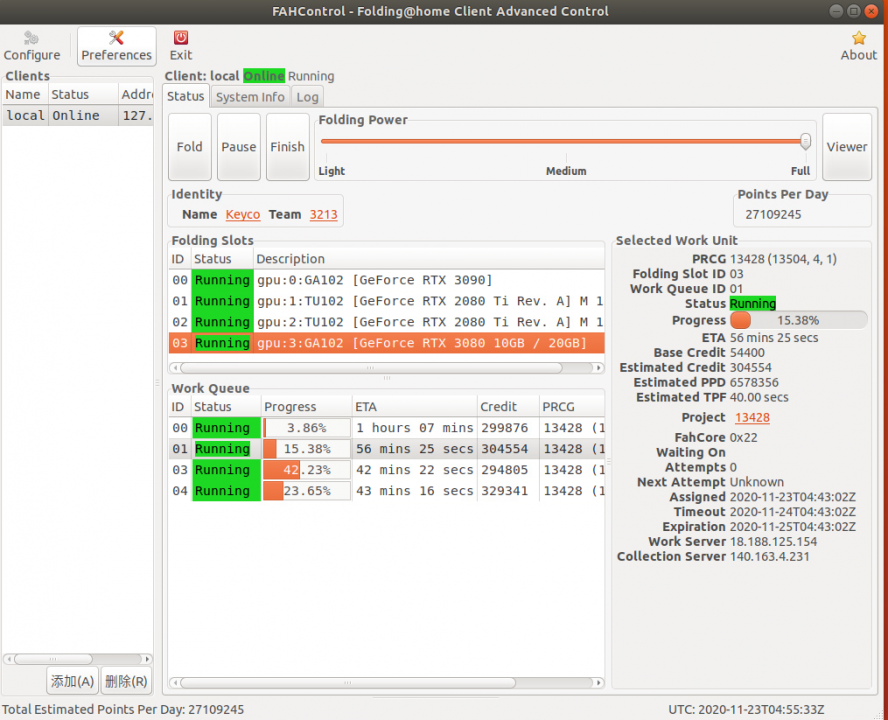The image size is (888, 720).
Task: Sort clients by Name column header
Action: pyautogui.click(x=25, y=94)
